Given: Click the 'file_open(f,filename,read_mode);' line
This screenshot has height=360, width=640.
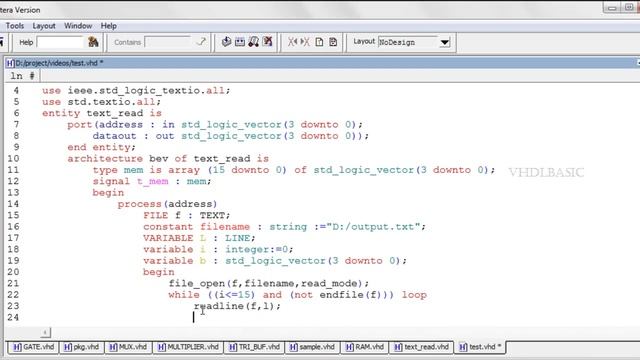Looking at the screenshot, I should coord(269,283).
